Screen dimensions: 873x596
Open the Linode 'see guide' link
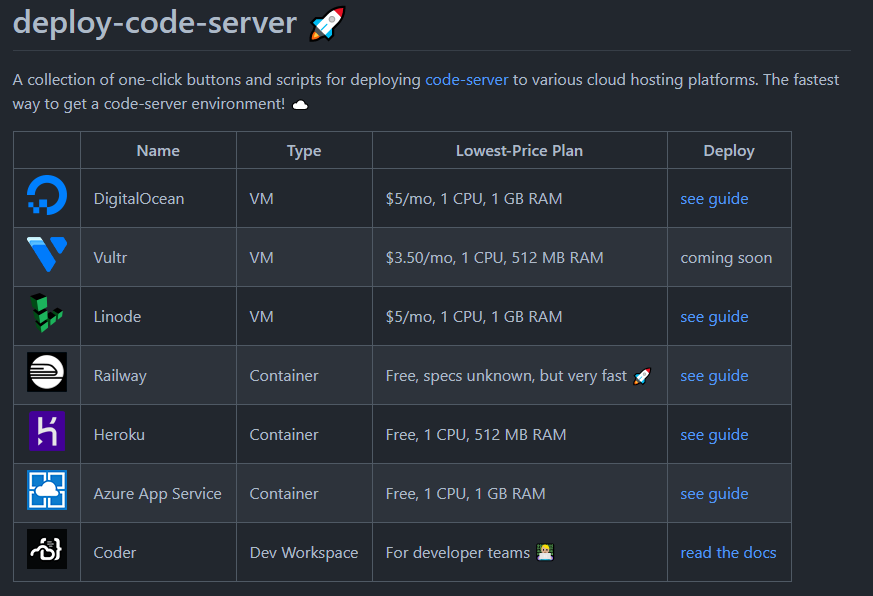point(714,317)
